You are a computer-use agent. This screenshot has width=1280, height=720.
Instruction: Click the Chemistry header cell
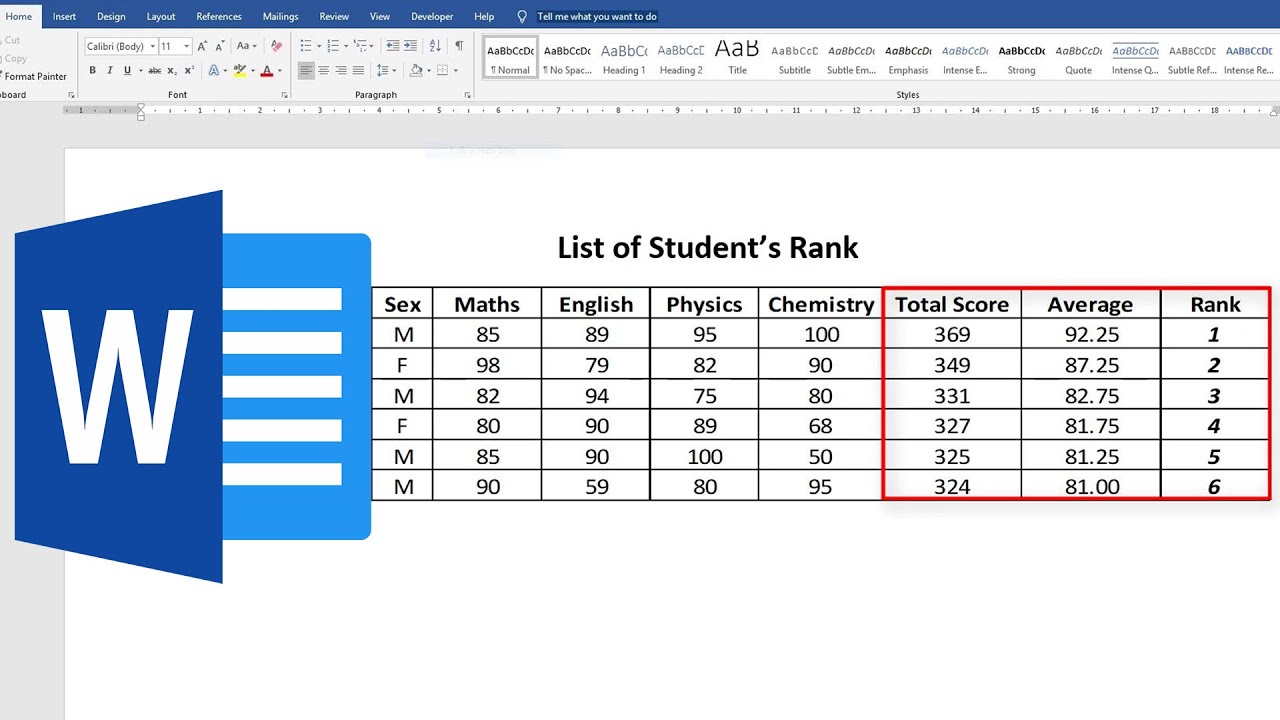pos(821,305)
